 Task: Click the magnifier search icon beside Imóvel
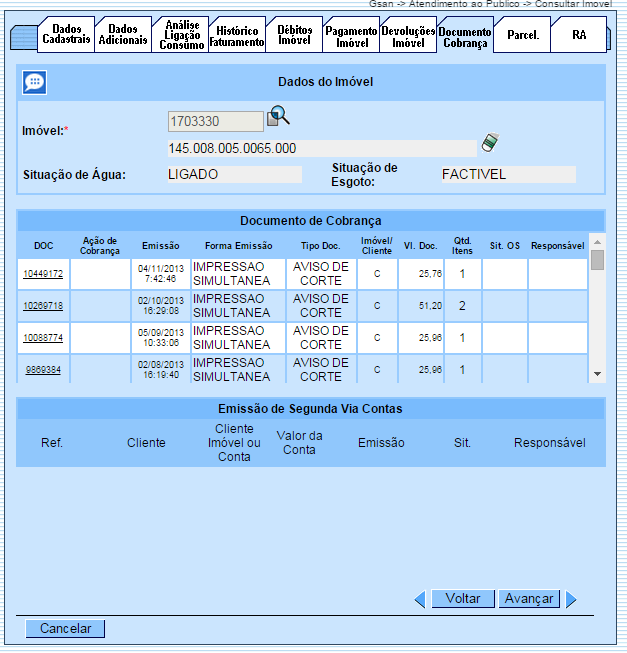277,116
